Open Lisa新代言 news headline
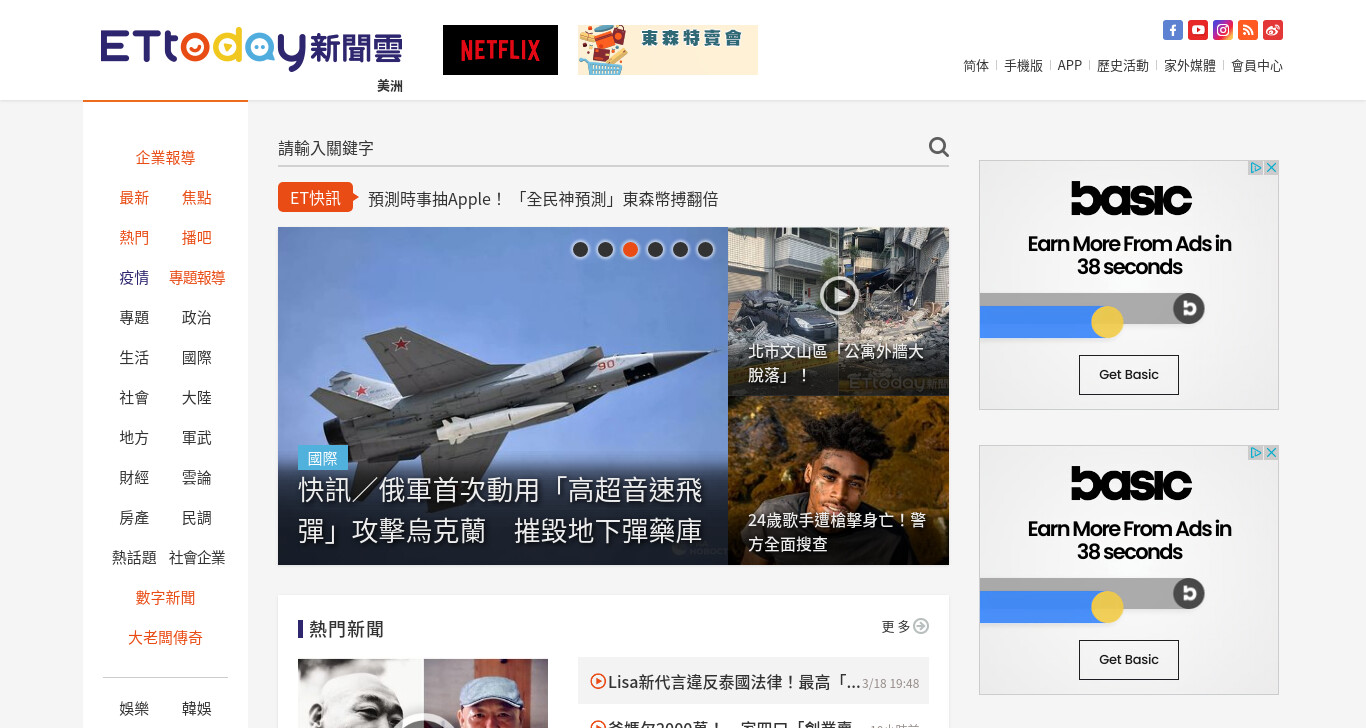 coord(734,682)
